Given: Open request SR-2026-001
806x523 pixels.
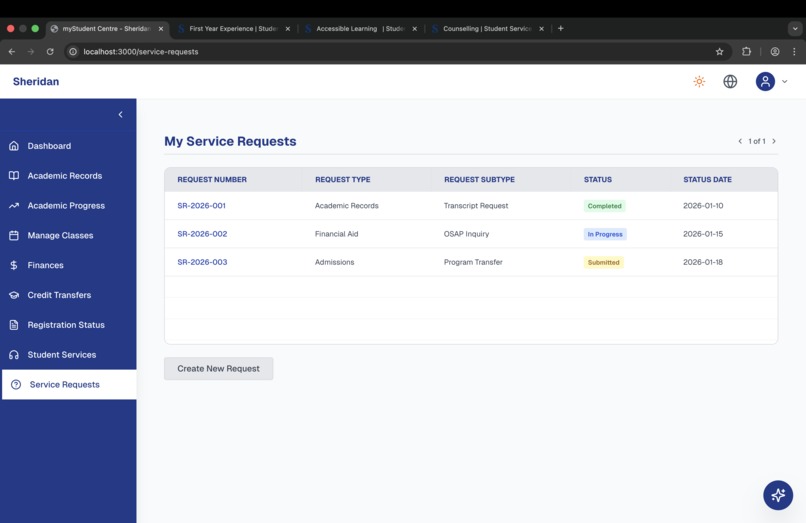Looking at the screenshot, I should point(202,206).
